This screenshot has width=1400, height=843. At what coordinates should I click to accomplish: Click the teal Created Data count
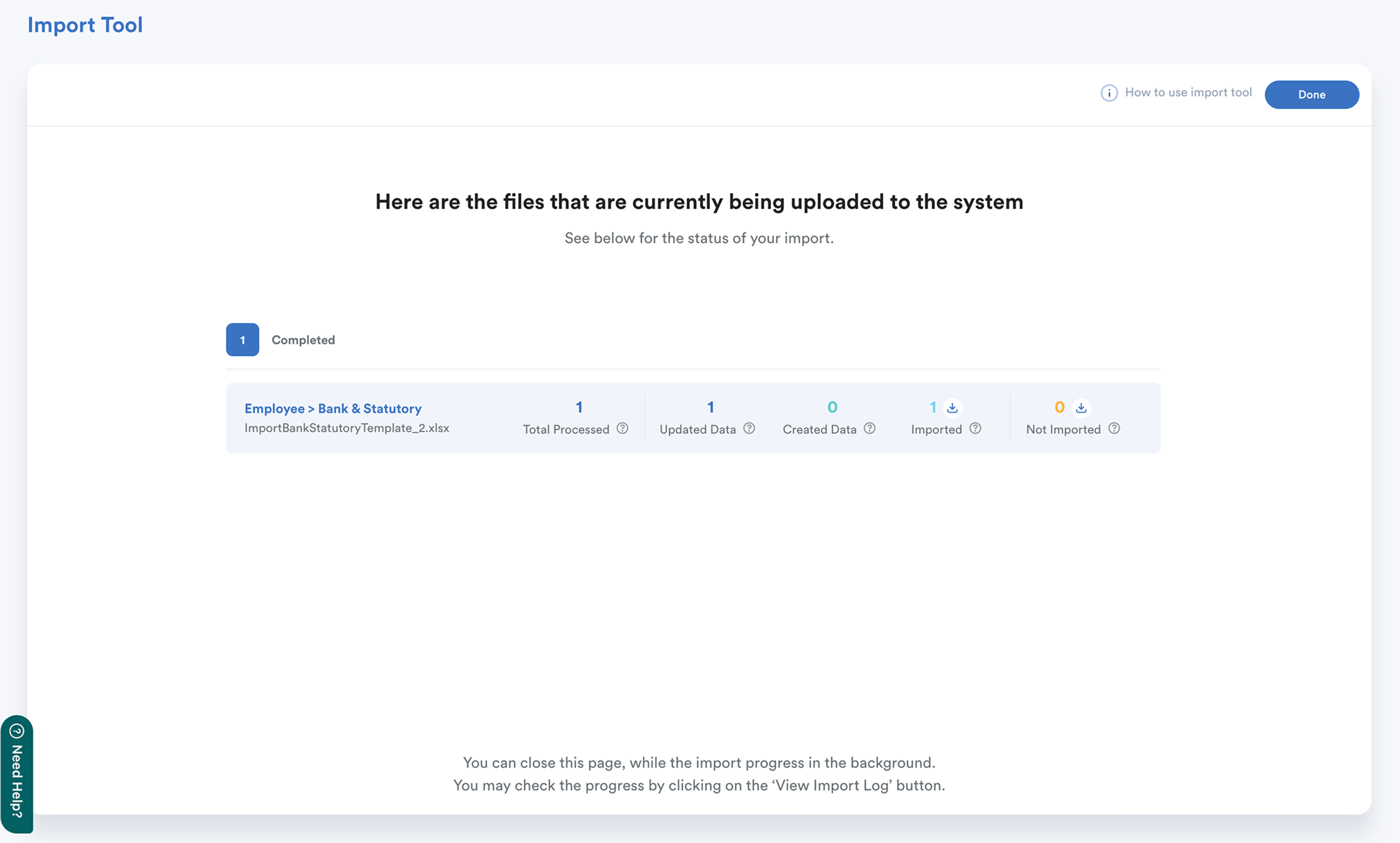click(x=832, y=407)
